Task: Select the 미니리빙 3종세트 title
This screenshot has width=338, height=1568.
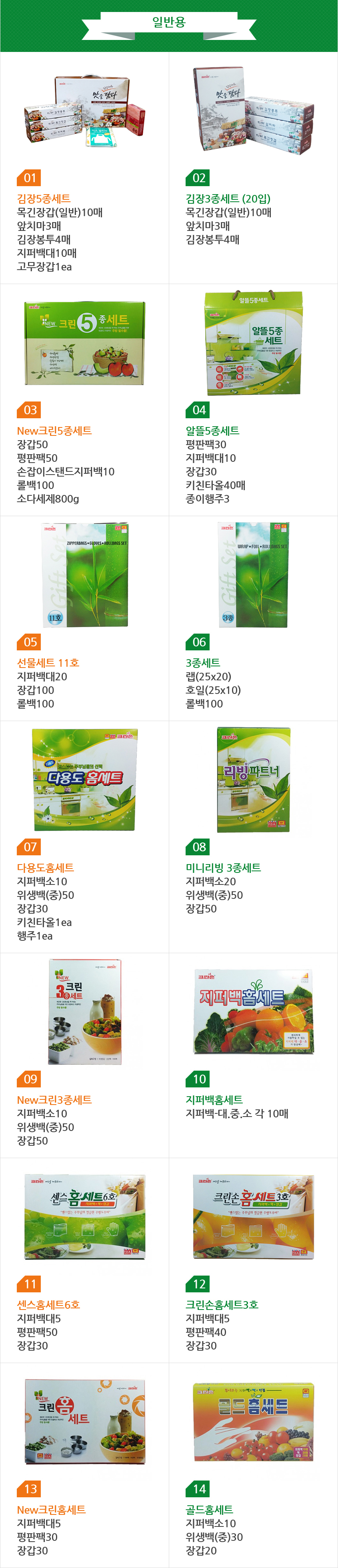Action: point(224,868)
